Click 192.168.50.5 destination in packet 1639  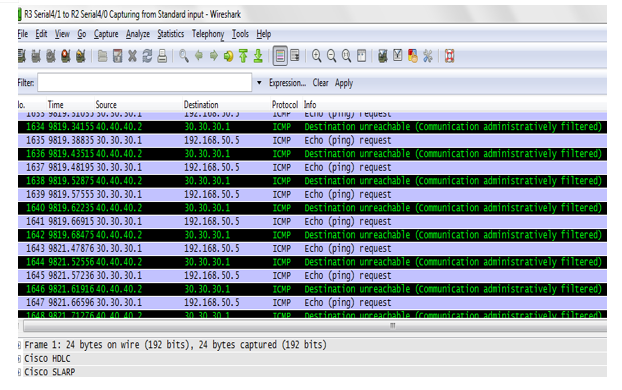212,194
